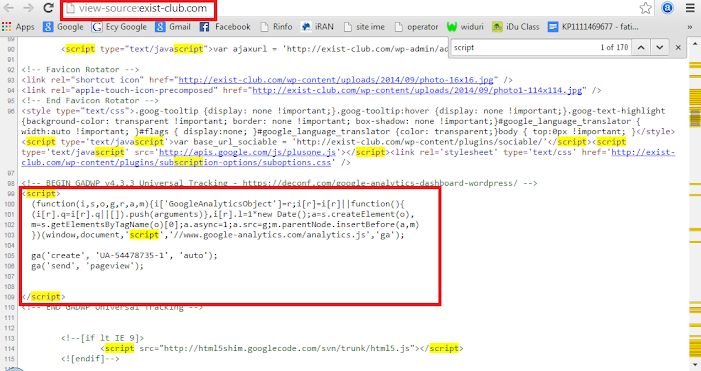
Task: Reload the page with refresh icon
Action: pos(48,8)
